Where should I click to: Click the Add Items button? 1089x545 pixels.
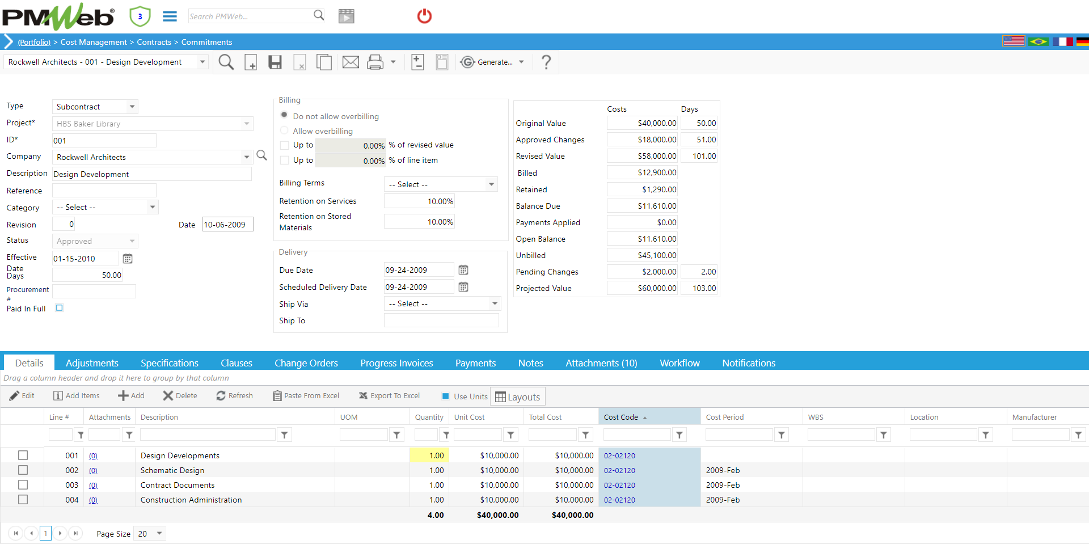point(76,396)
